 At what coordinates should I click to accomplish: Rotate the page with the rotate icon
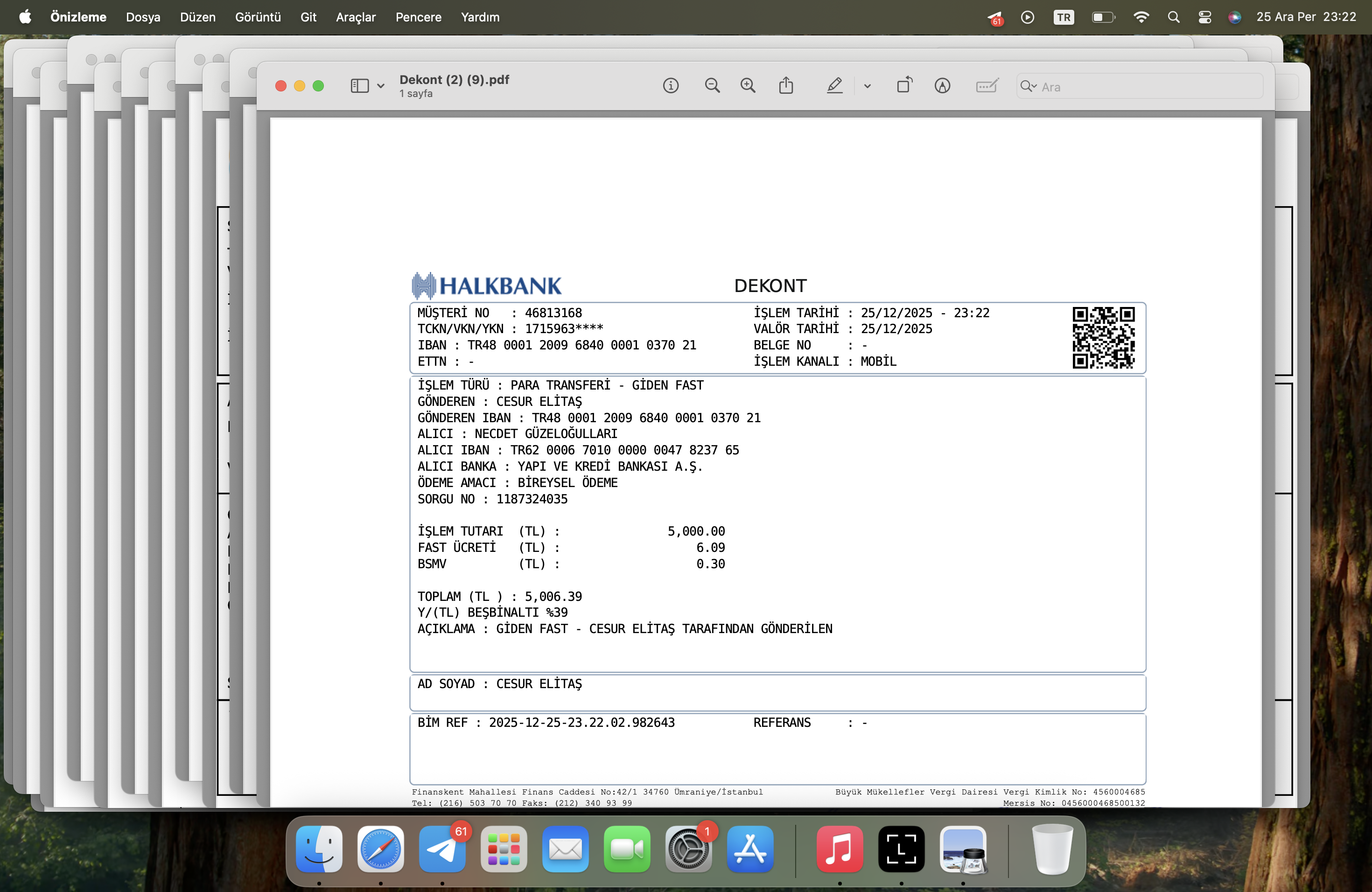coord(904,85)
